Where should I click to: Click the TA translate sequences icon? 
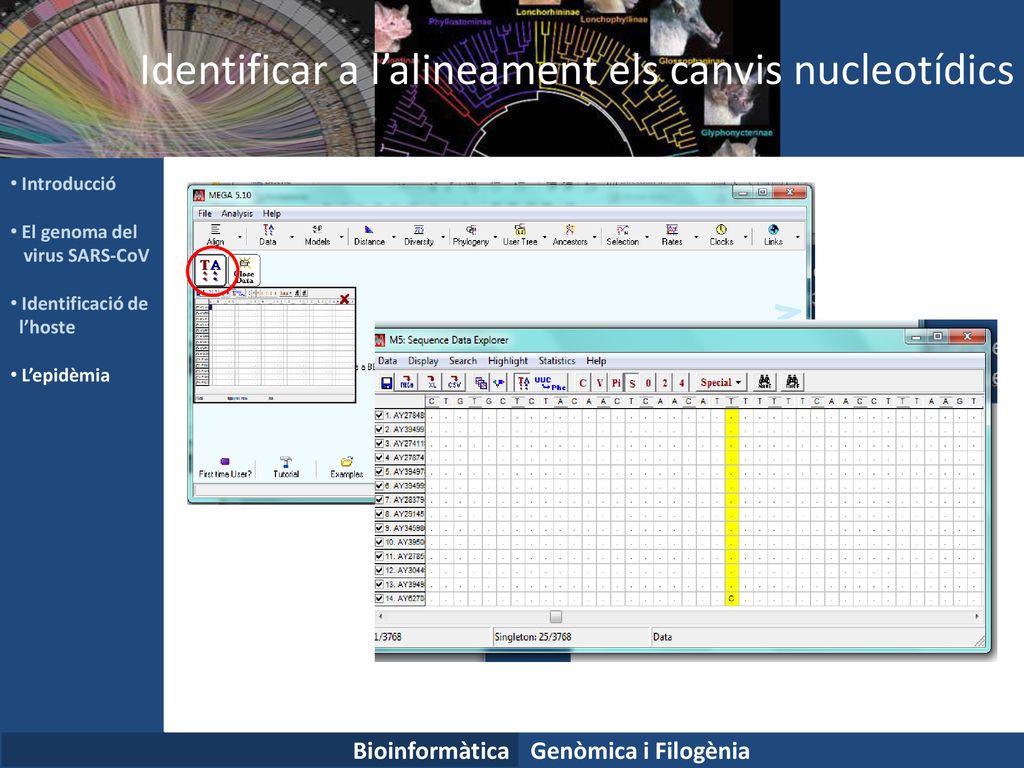tap(523, 383)
